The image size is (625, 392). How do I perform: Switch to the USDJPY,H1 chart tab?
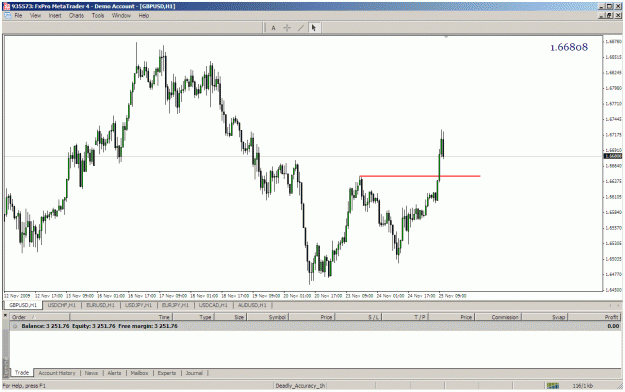(139, 305)
